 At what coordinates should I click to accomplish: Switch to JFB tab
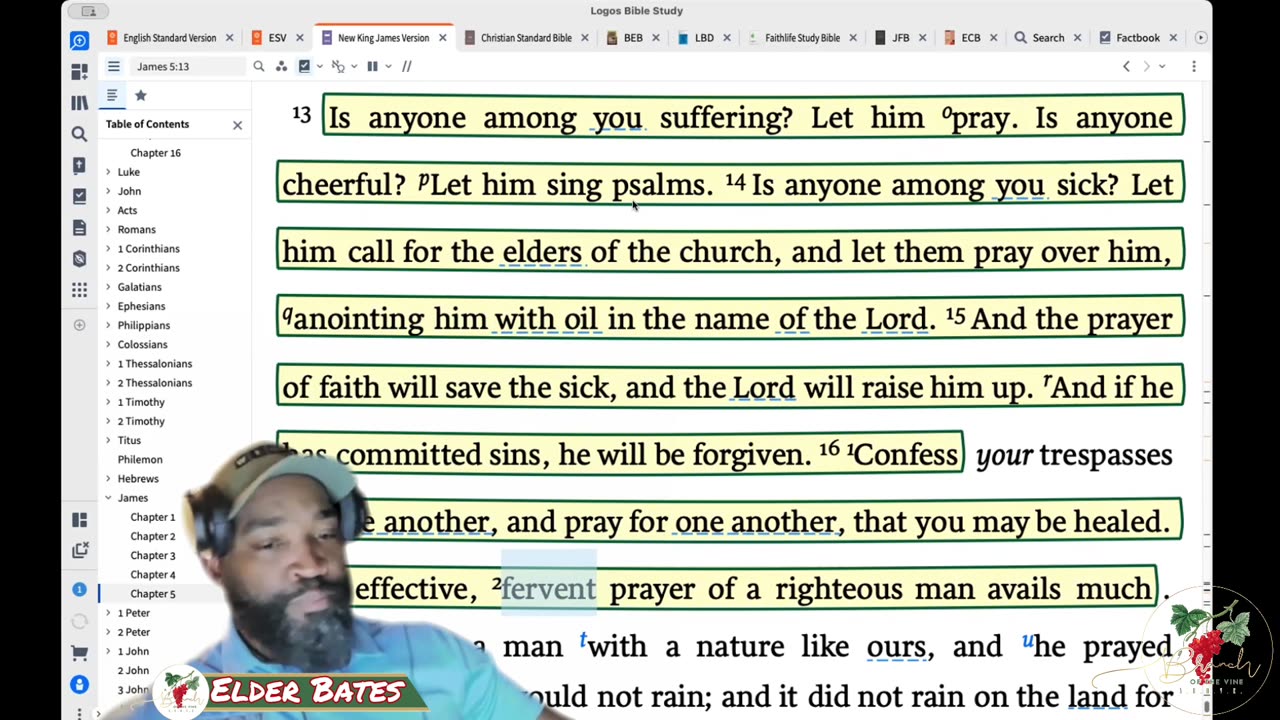900,38
